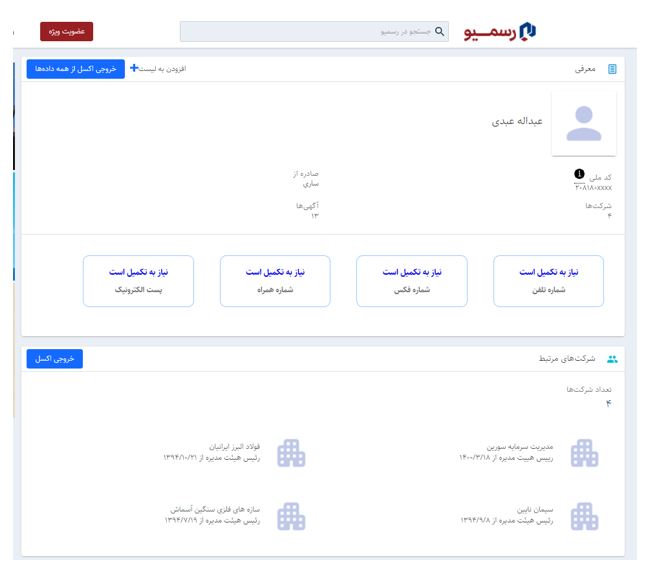Click خروجی اکسل از همه داده‌ها button
The height and width of the screenshot is (575, 650).
click(70, 69)
